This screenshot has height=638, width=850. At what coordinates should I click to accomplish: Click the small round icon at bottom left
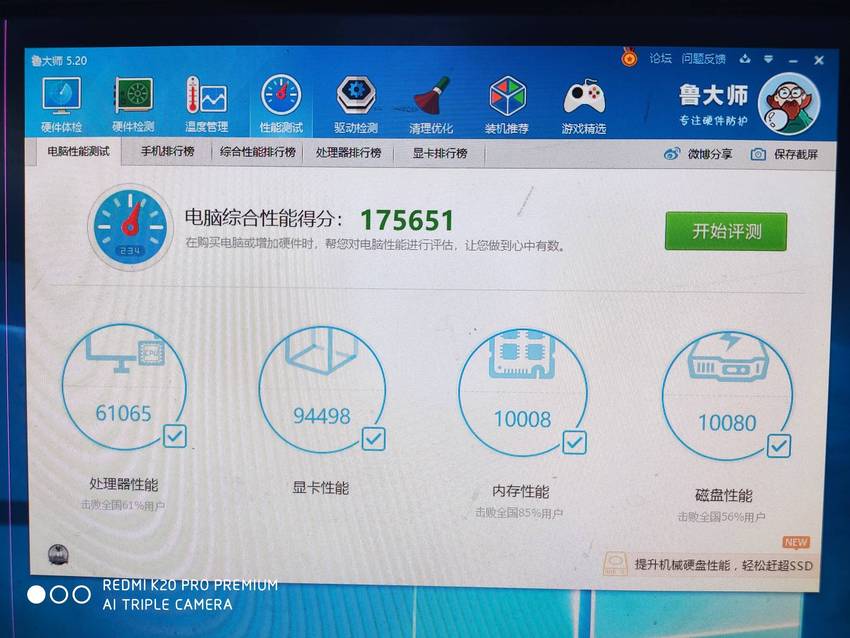(59, 554)
